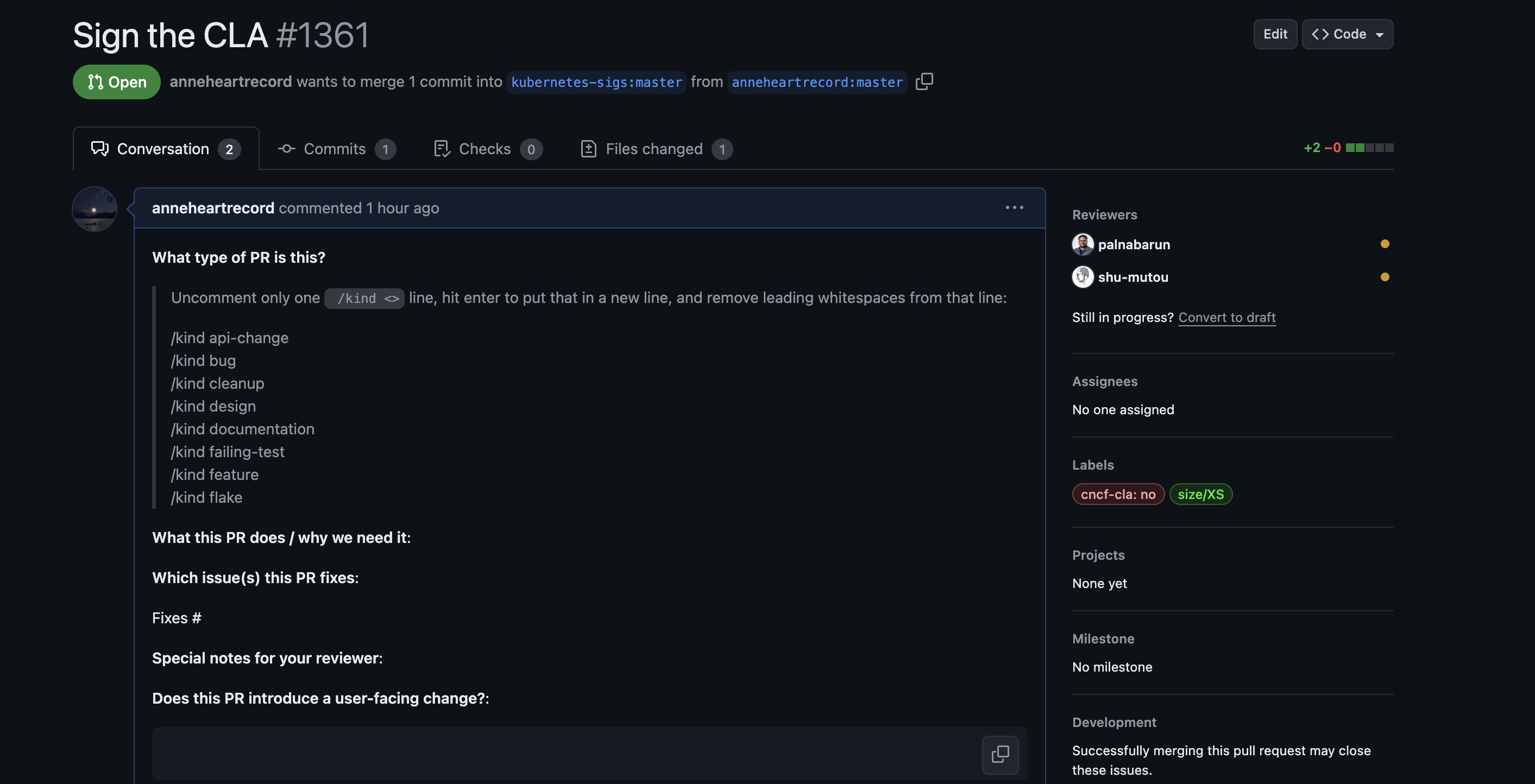The image size is (1535, 784).
Task: Expand the Code dropdown button
Action: (1347, 35)
